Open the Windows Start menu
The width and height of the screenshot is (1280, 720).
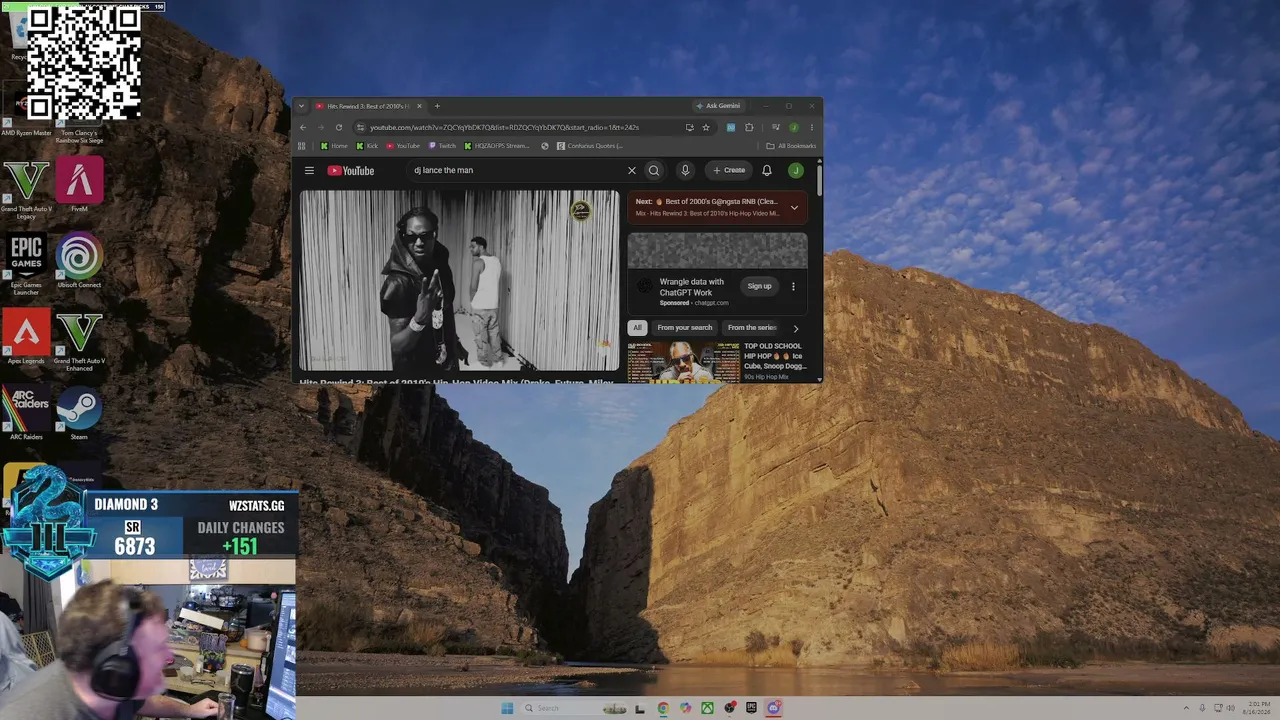coord(507,708)
